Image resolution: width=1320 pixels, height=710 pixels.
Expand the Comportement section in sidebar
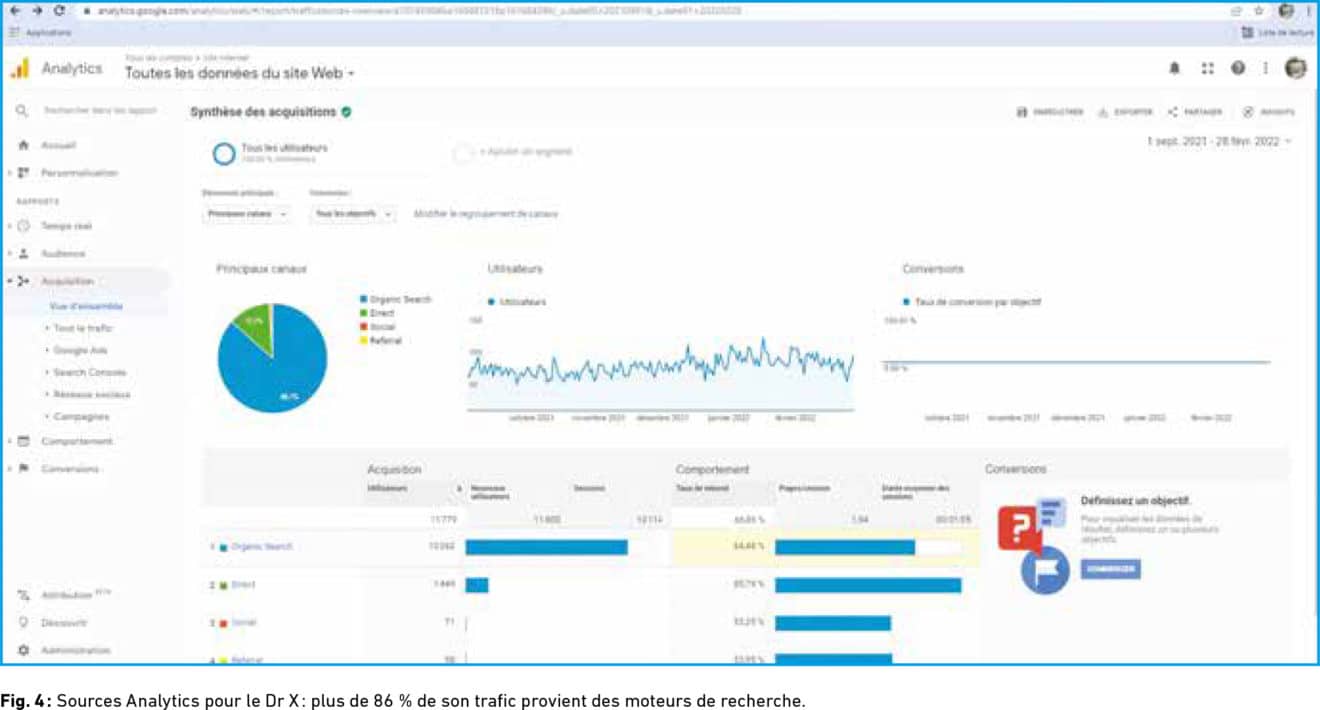tap(76, 441)
